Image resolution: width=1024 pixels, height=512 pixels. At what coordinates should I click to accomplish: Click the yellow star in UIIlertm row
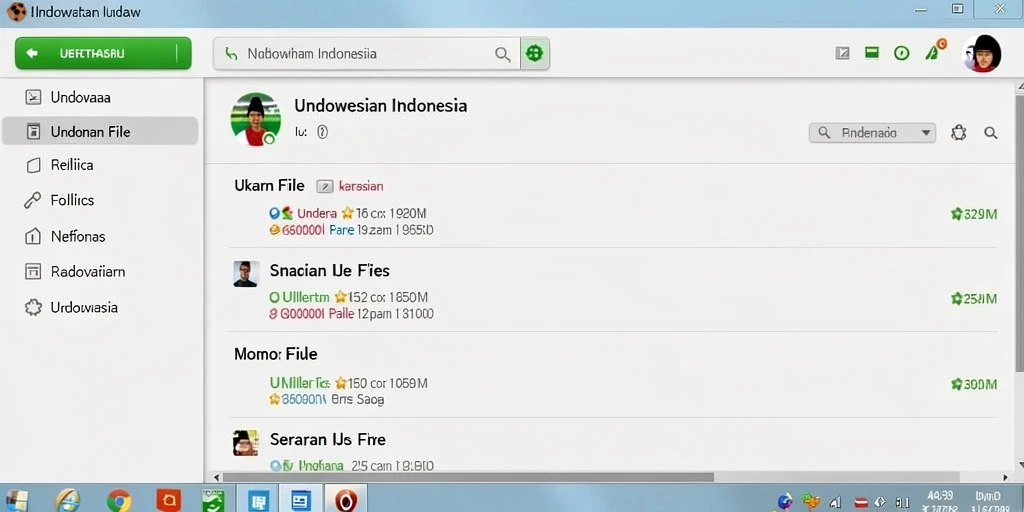pyautogui.click(x=340, y=297)
